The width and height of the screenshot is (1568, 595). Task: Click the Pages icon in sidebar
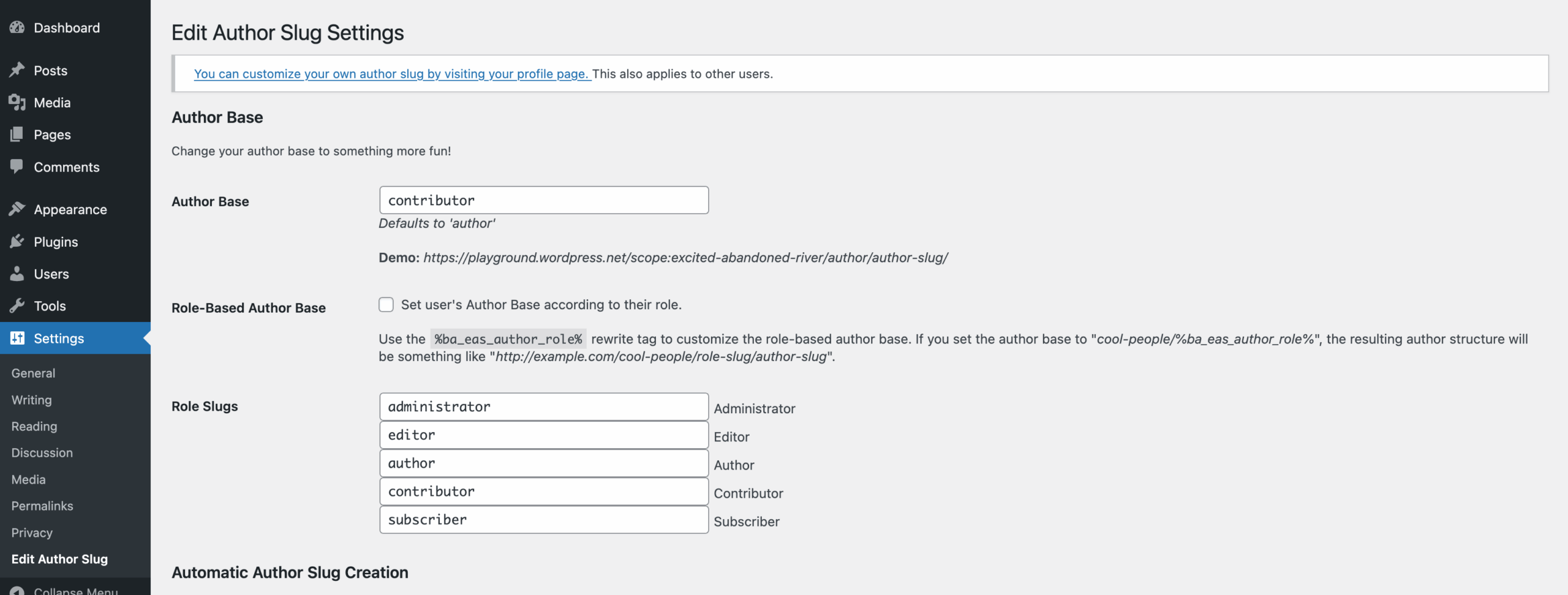17,135
